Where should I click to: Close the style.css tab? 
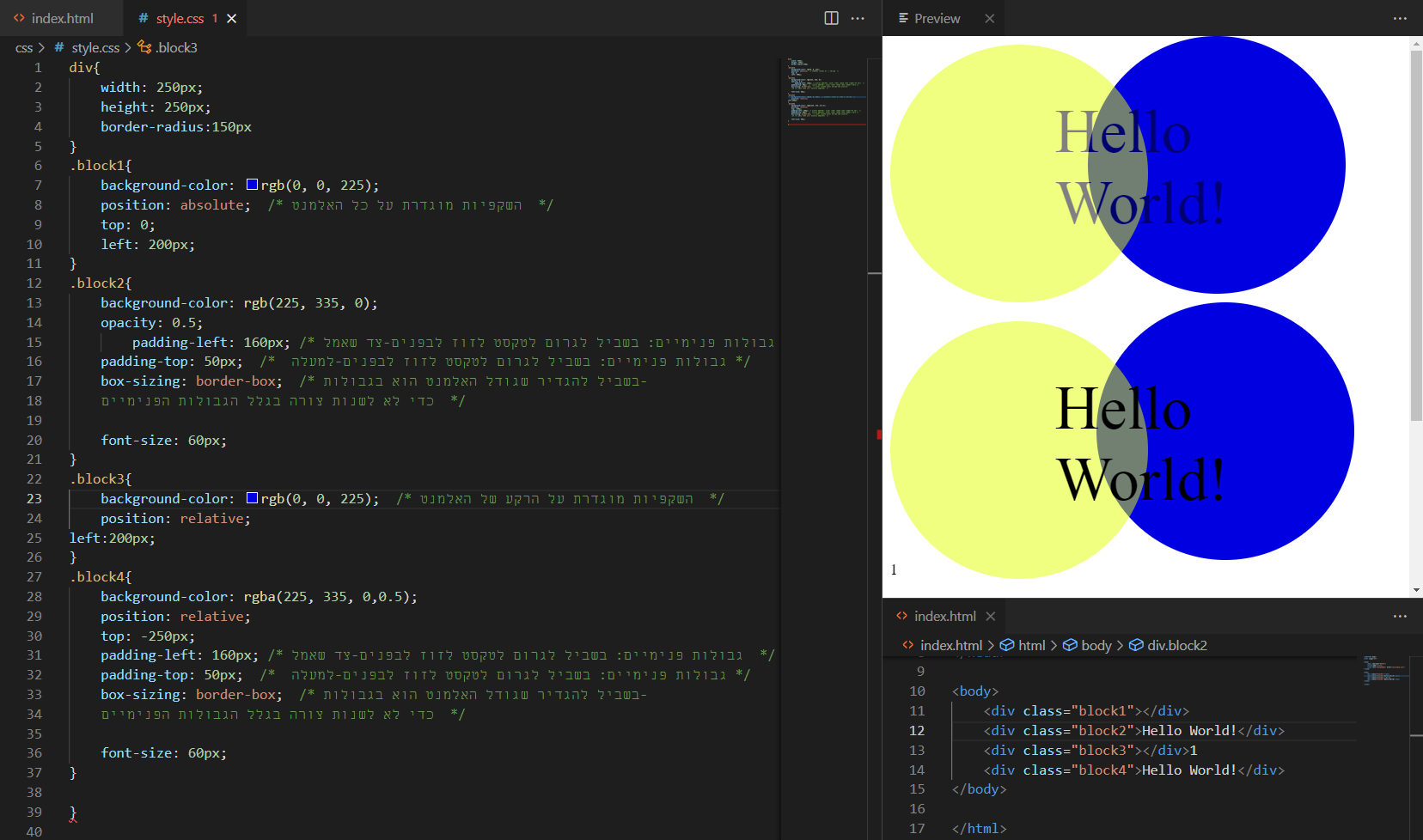(231, 18)
